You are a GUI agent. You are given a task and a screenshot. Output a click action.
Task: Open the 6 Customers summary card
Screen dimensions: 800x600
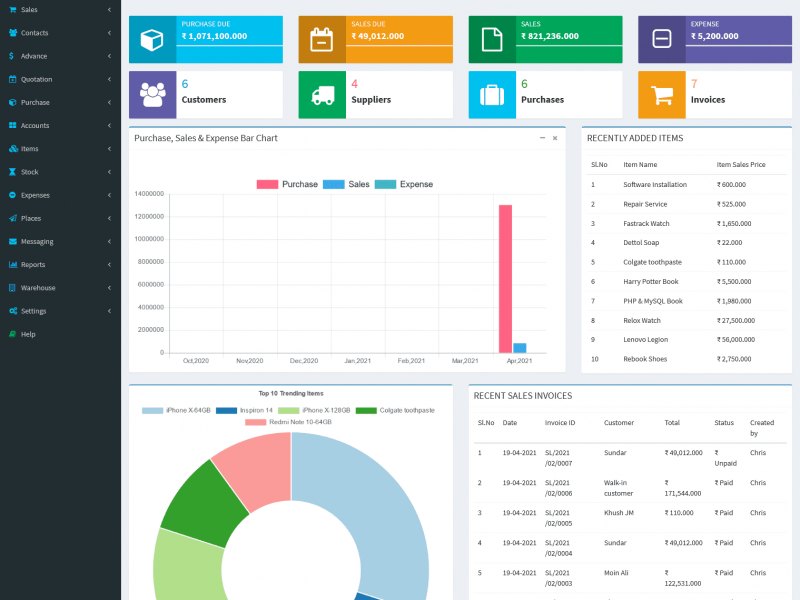(x=206, y=94)
